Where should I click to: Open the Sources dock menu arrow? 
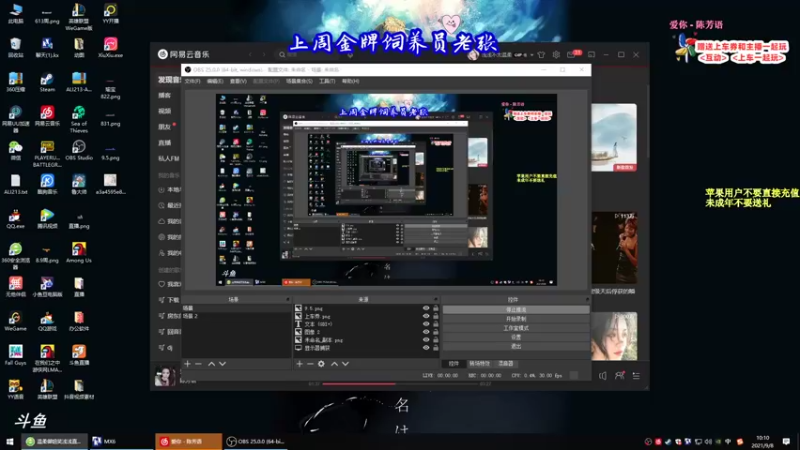point(436,299)
